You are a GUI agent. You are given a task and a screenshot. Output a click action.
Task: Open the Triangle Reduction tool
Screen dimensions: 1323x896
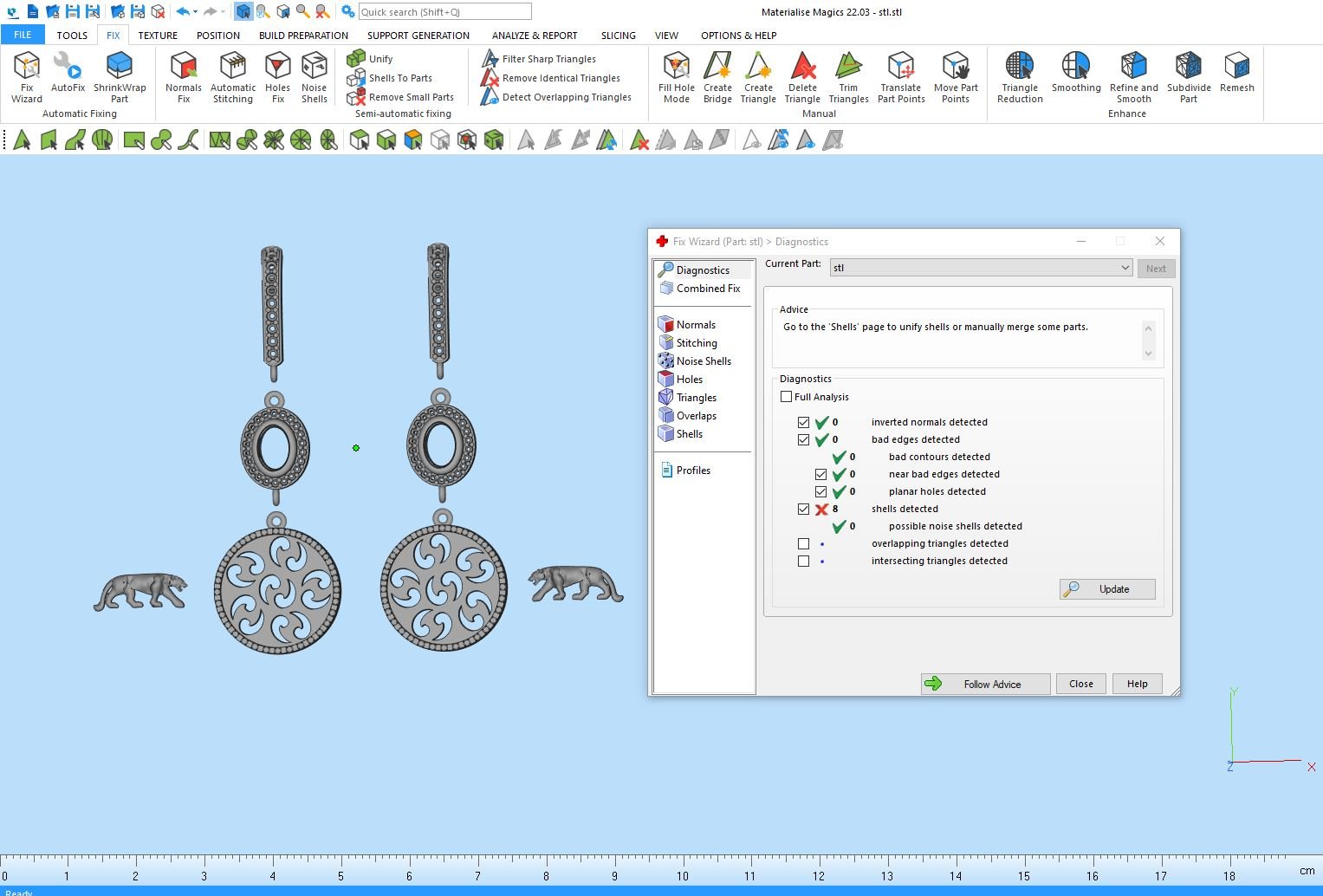click(x=1020, y=75)
